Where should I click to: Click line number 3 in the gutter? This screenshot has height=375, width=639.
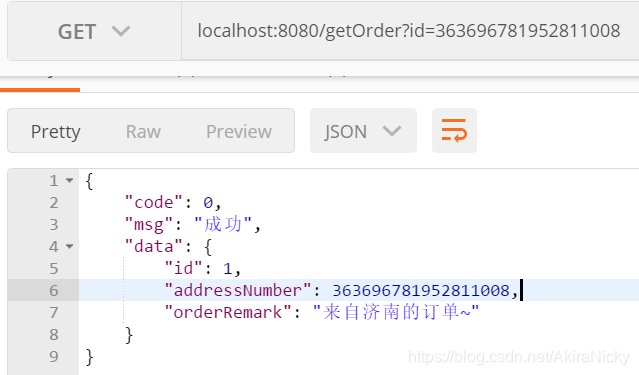54,225
